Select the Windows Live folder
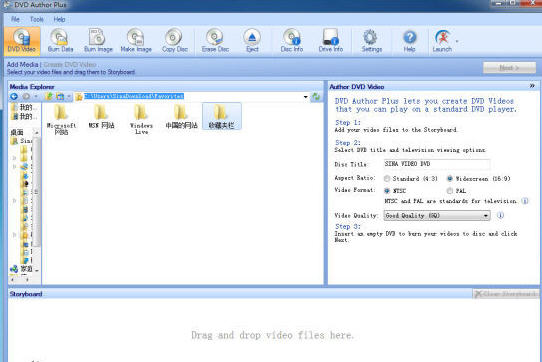The width and height of the screenshot is (542, 362). click(x=141, y=120)
